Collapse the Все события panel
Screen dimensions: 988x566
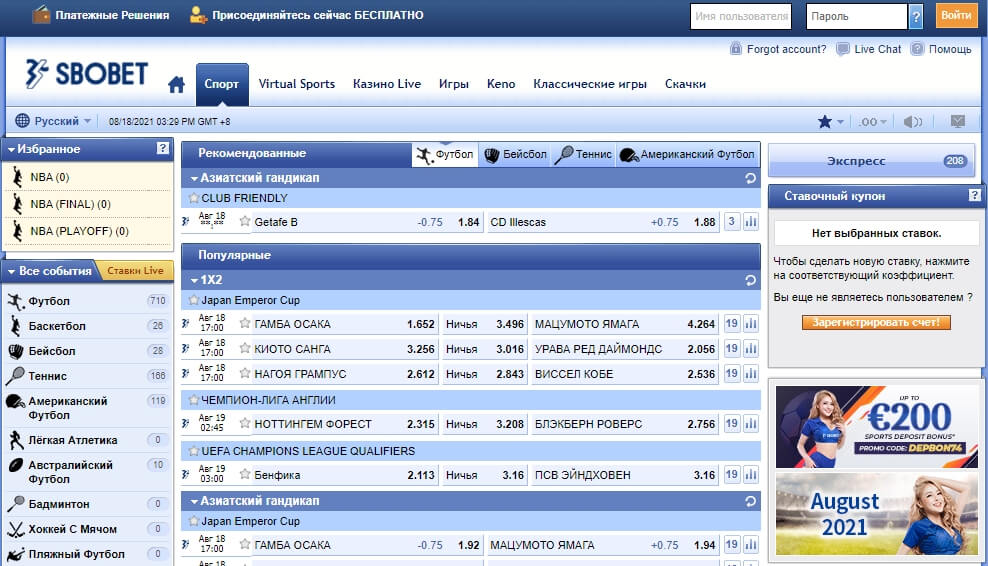click(x=11, y=272)
